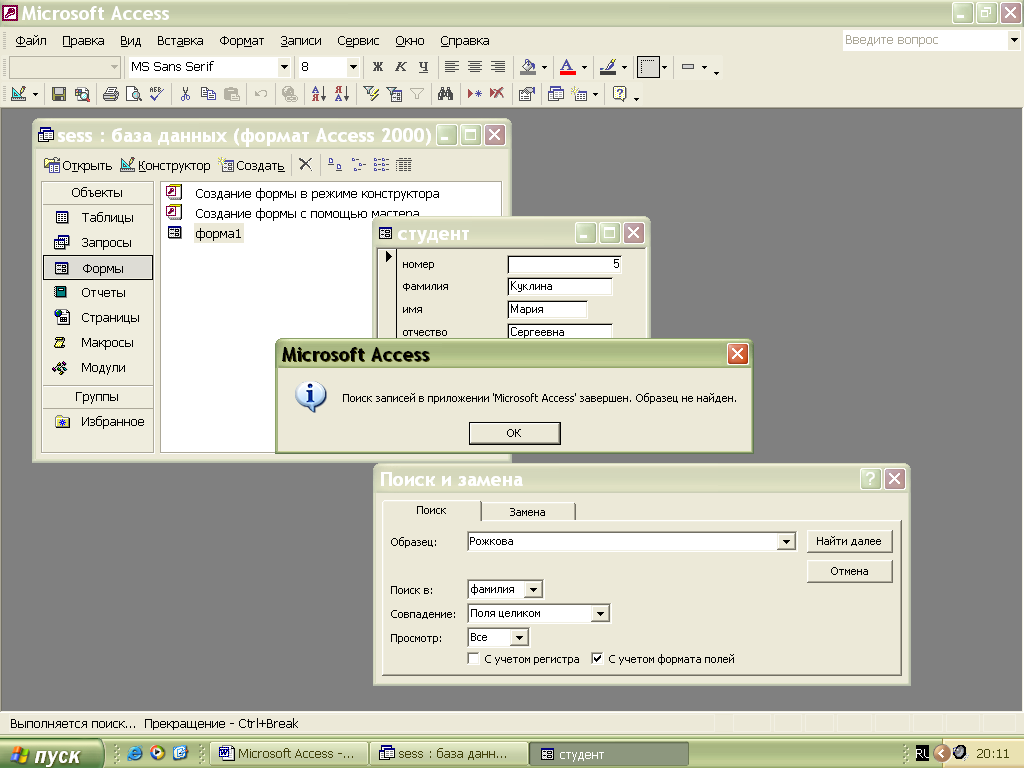
Task: Enable 'С учетом регистра' checkbox
Action: (x=473, y=658)
